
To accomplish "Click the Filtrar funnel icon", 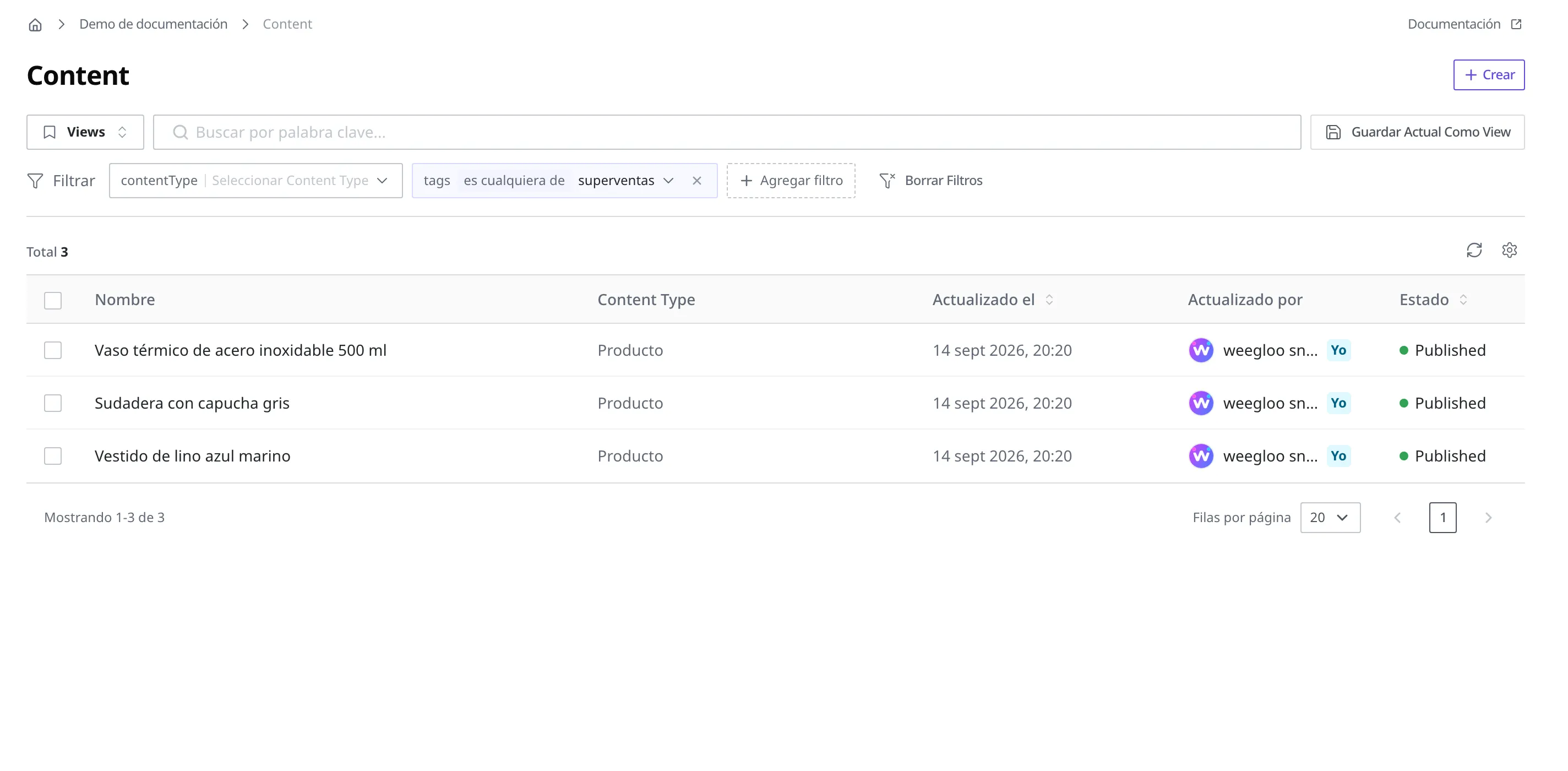I will tap(35, 181).
